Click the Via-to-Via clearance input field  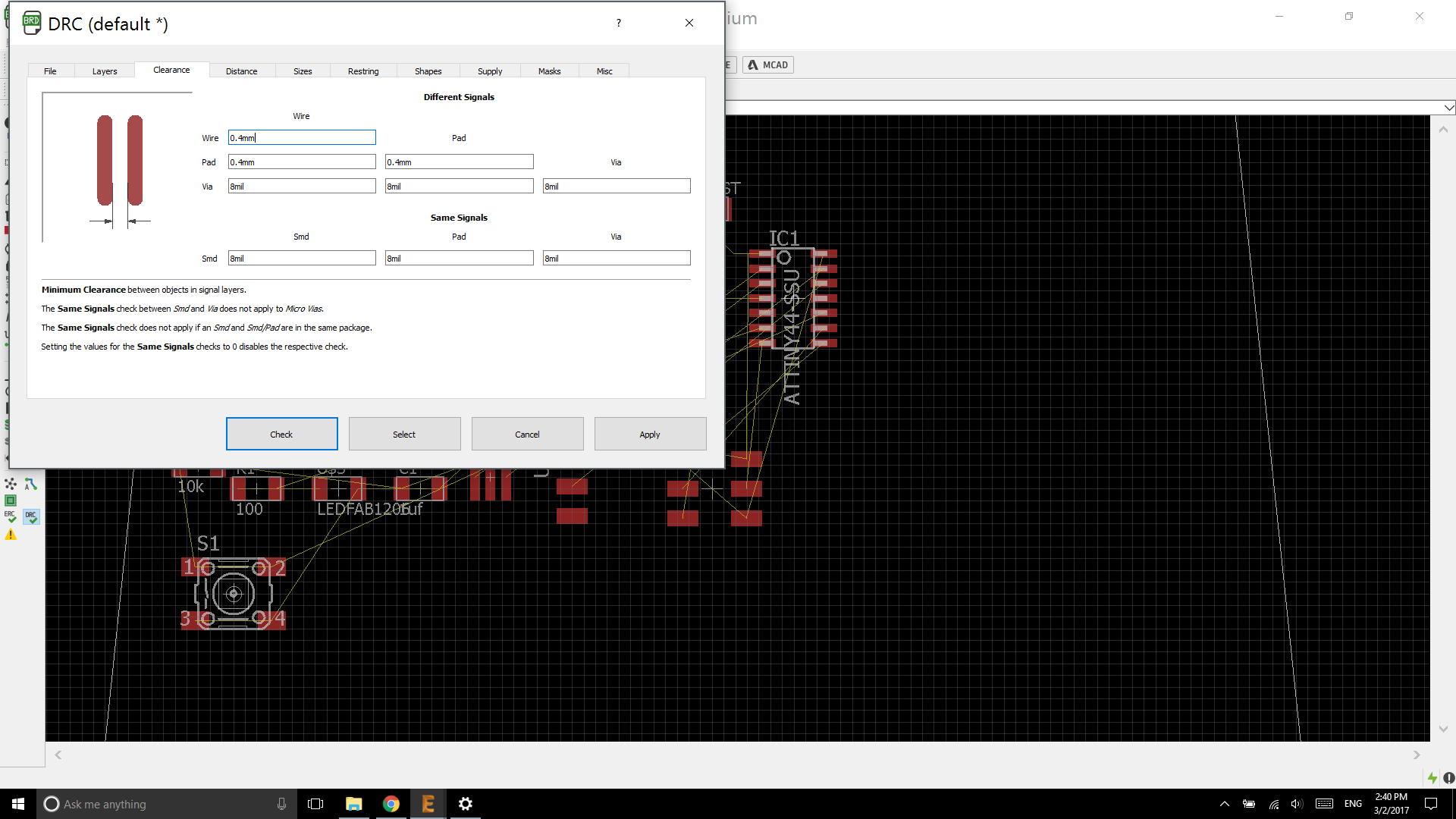tap(616, 187)
